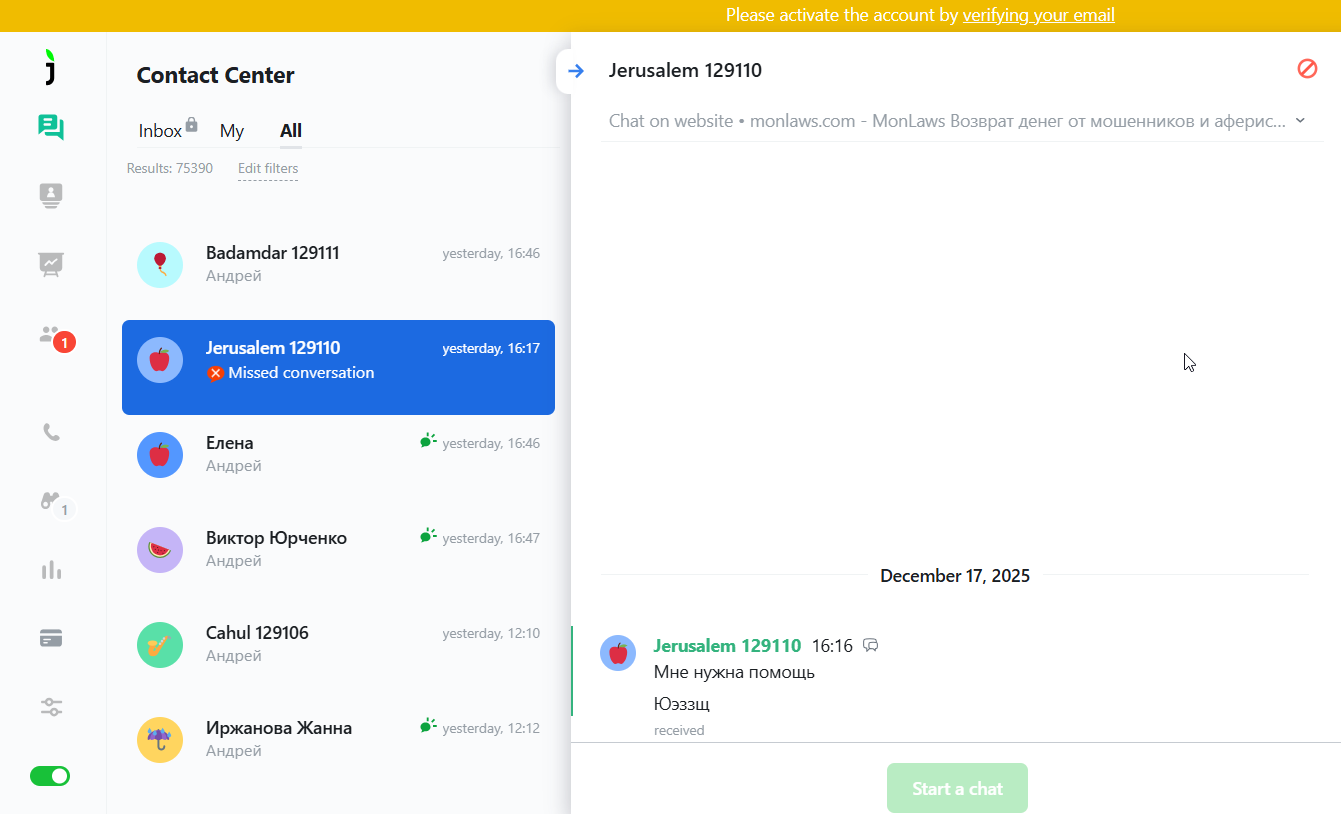Click the balloon avatar of Badamdar 129111
Viewport: 1341px width, 814px height.
pyautogui.click(x=160, y=265)
